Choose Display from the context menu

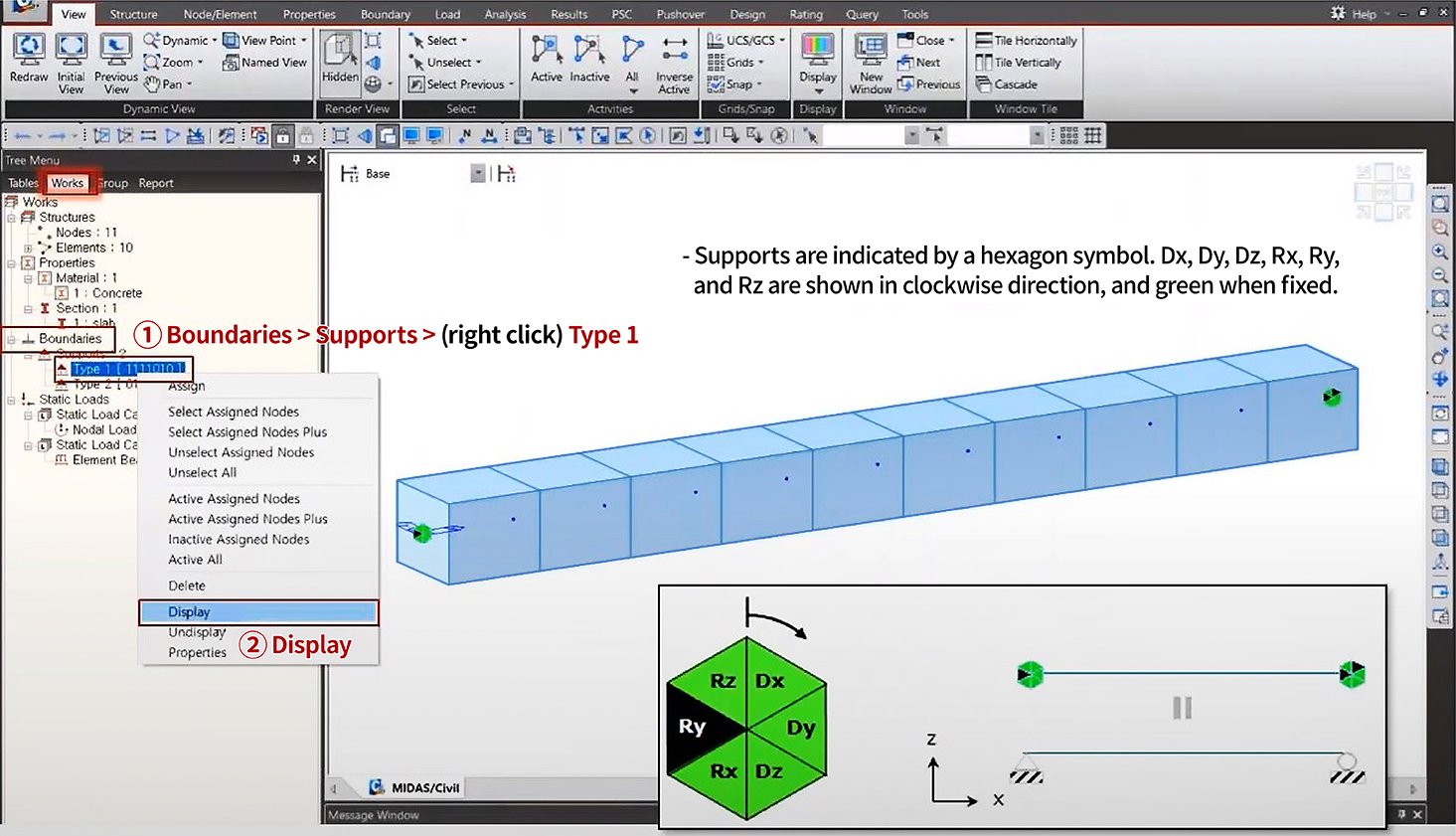tap(189, 612)
